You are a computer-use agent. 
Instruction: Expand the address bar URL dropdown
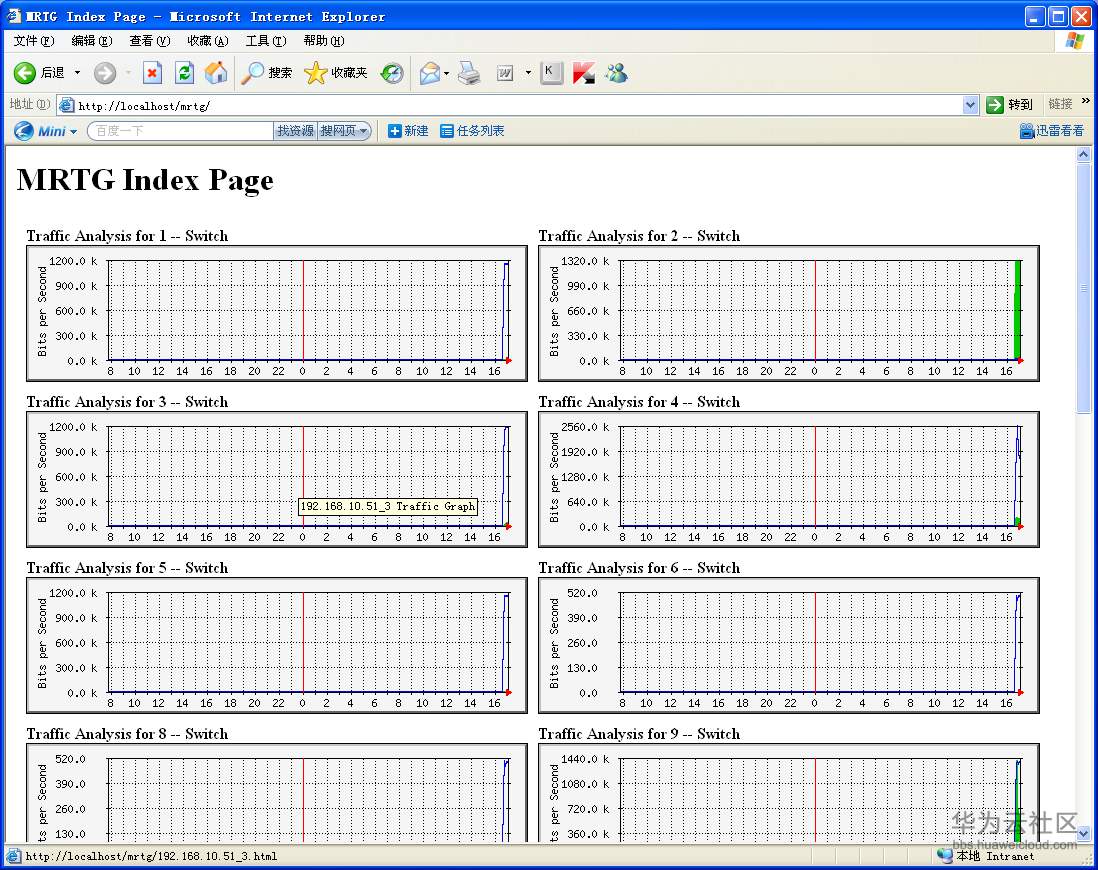point(970,105)
